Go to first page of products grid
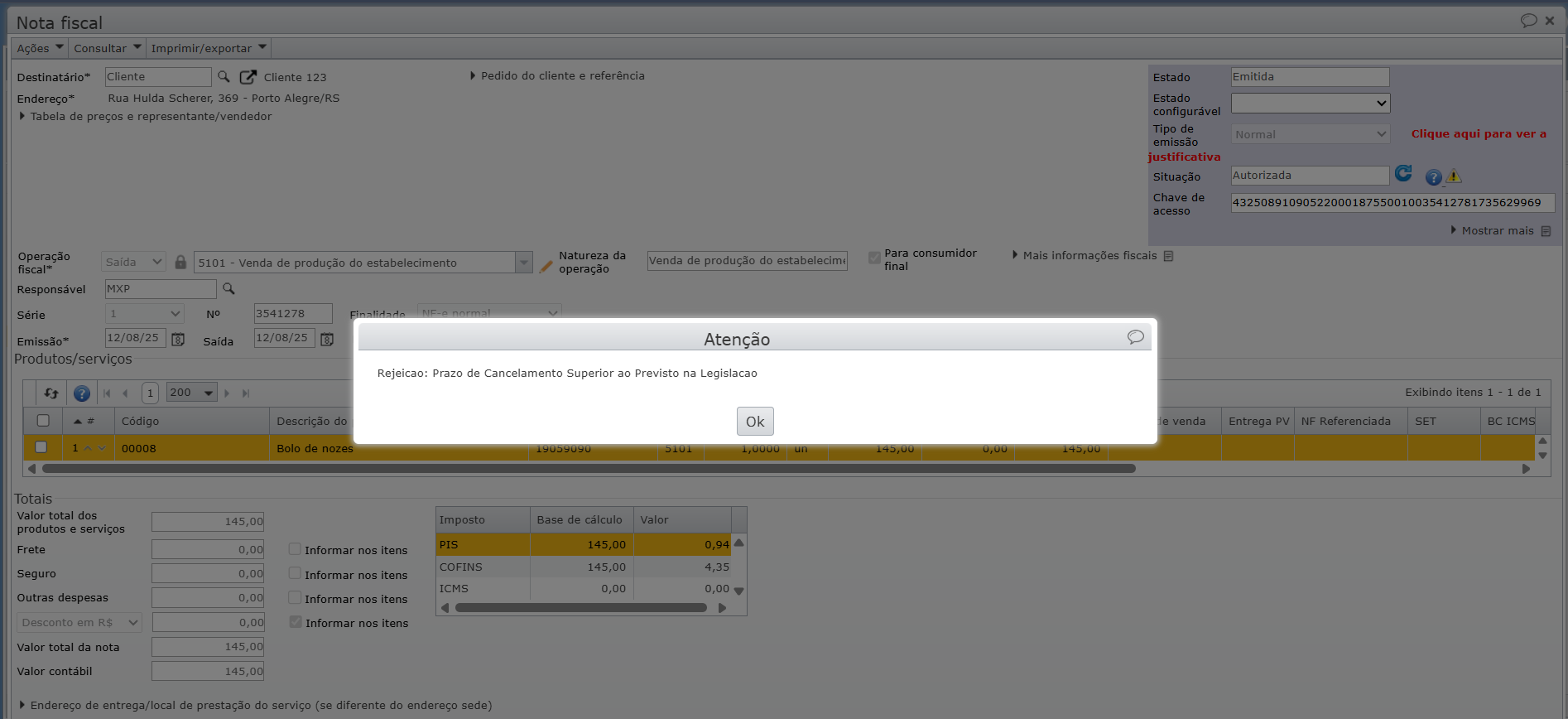The width and height of the screenshot is (1568, 719). pos(107,393)
